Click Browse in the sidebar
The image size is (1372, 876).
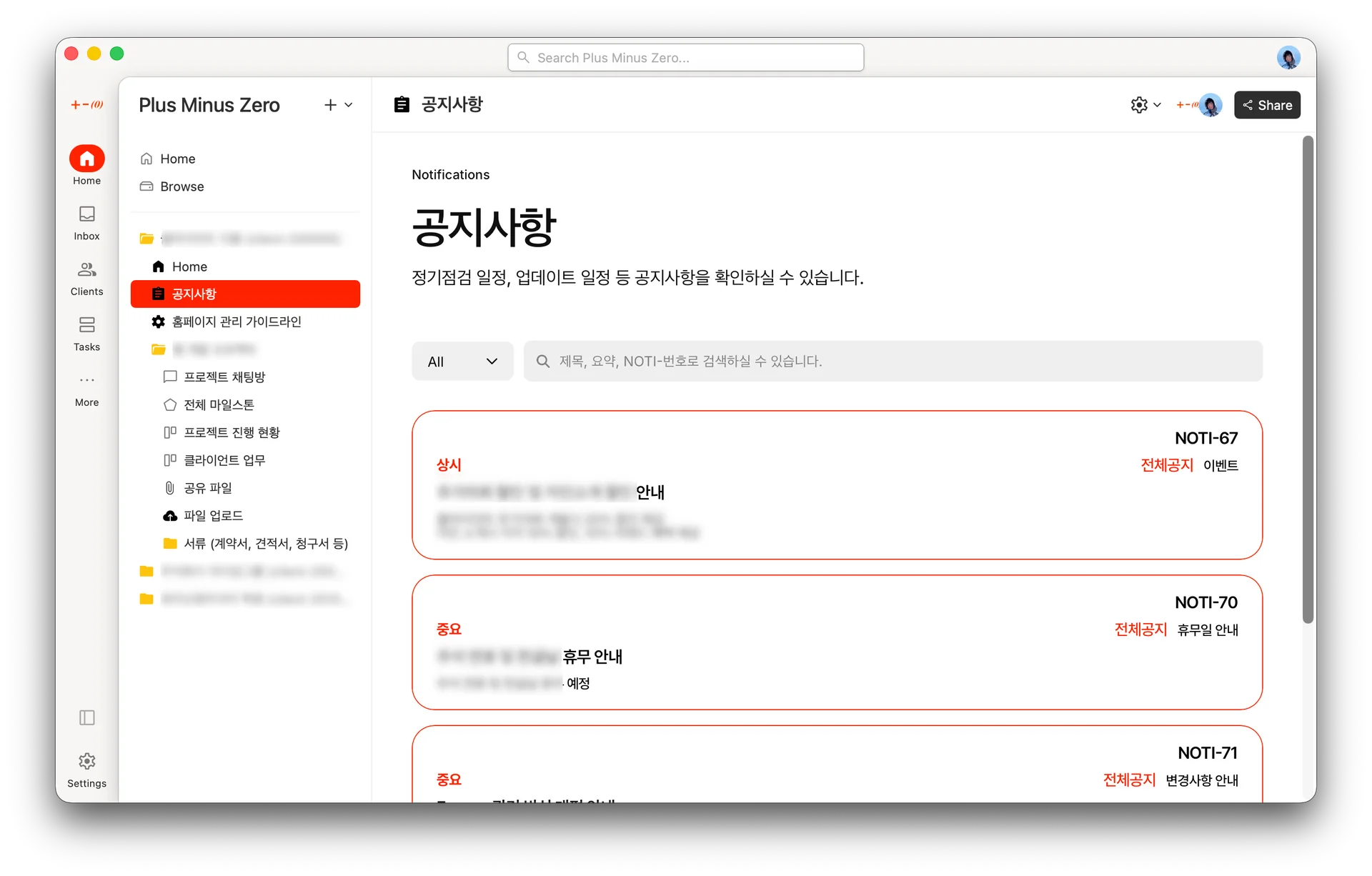182,186
